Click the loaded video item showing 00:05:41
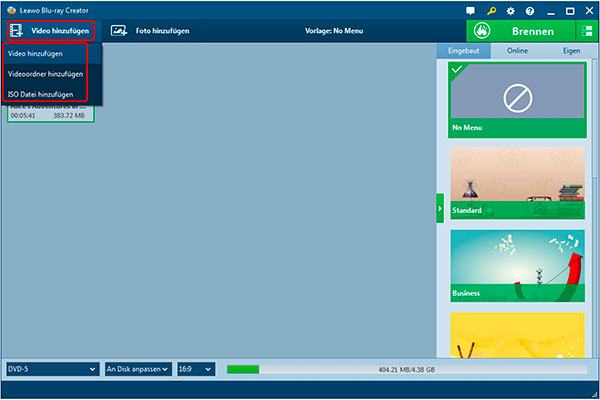Image resolution: width=600 pixels, height=400 pixels. (x=51, y=113)
